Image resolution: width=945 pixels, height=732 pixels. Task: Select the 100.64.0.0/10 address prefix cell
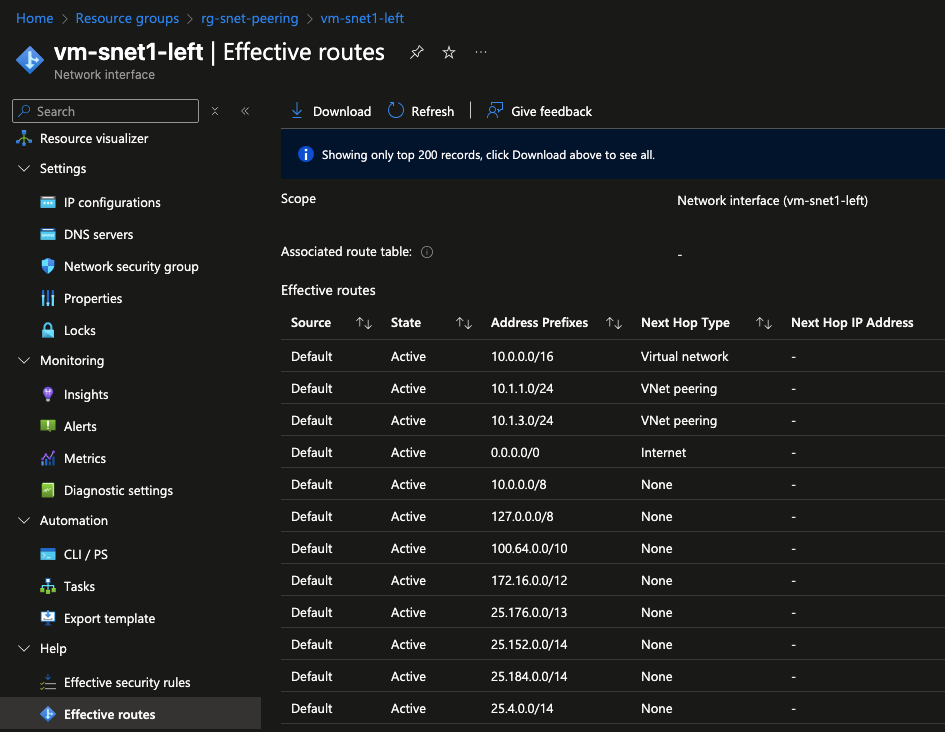tap(529, 548)
